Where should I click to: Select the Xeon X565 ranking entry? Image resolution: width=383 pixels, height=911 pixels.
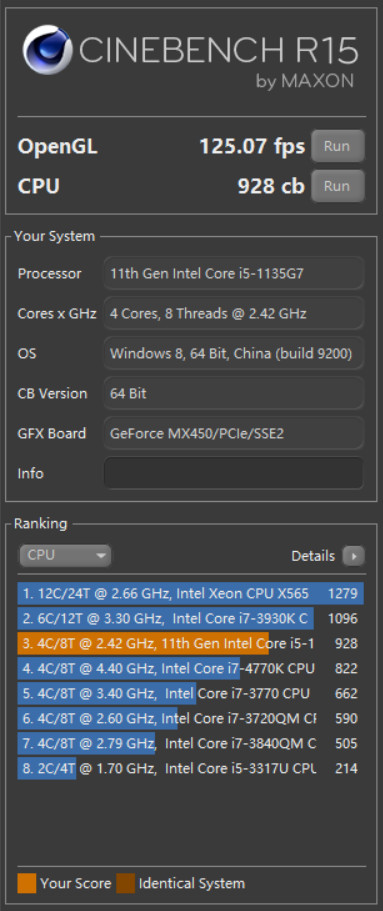pos(191,594)
